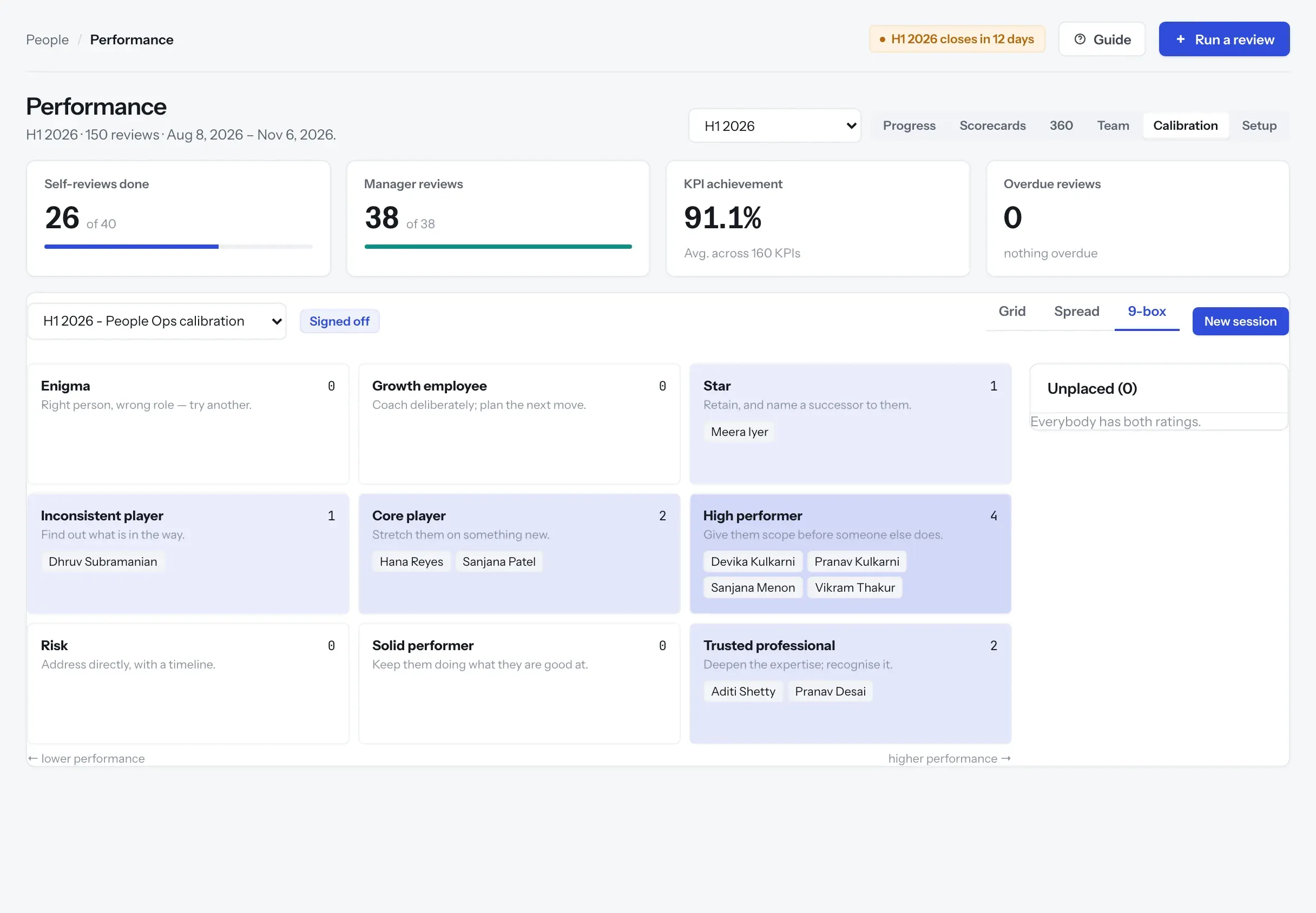Switch to the Spread view

click(x=1076, y=311)
